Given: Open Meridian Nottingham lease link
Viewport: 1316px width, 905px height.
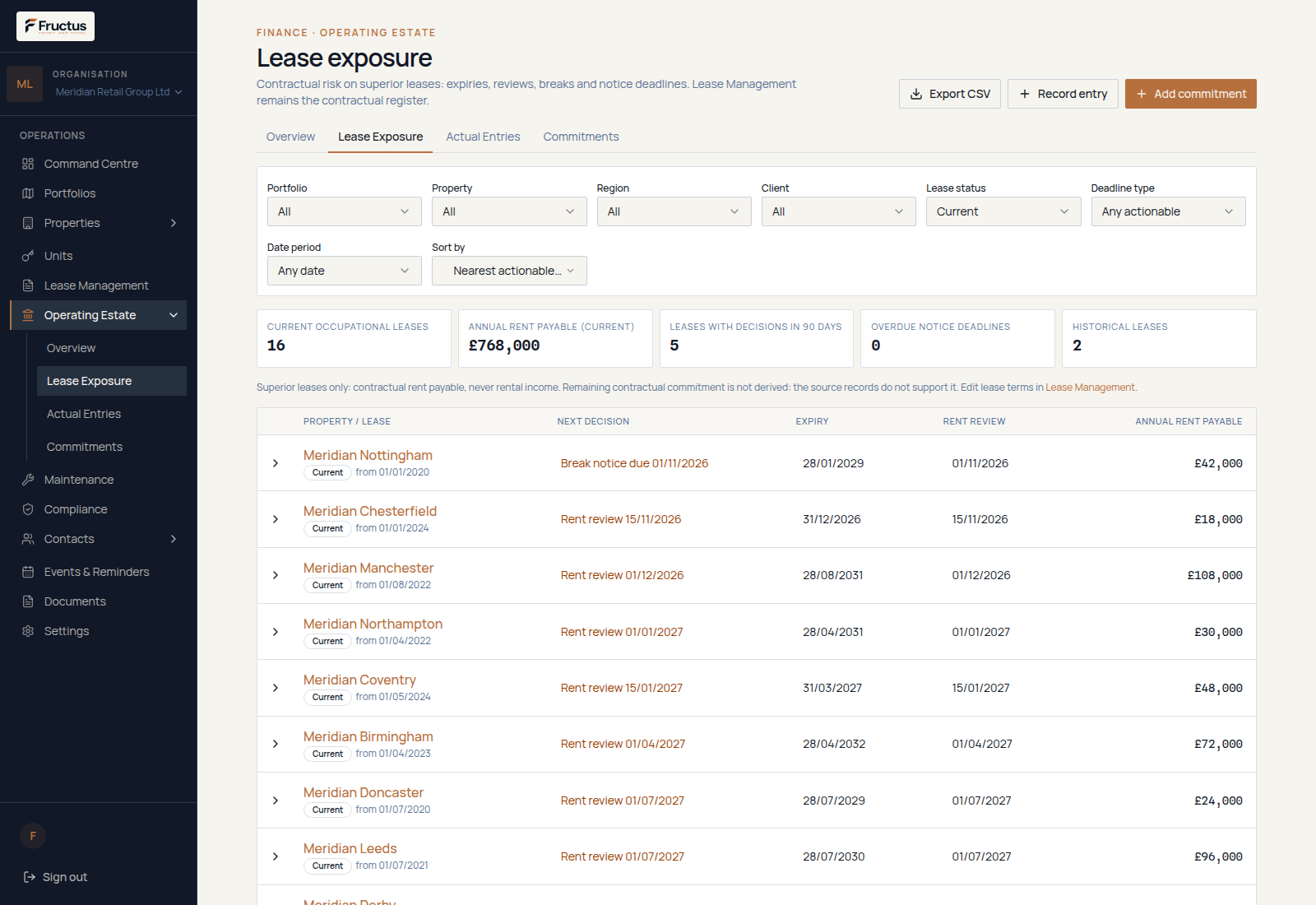Looking at the screenshot, I should click(x=368, y=455).
